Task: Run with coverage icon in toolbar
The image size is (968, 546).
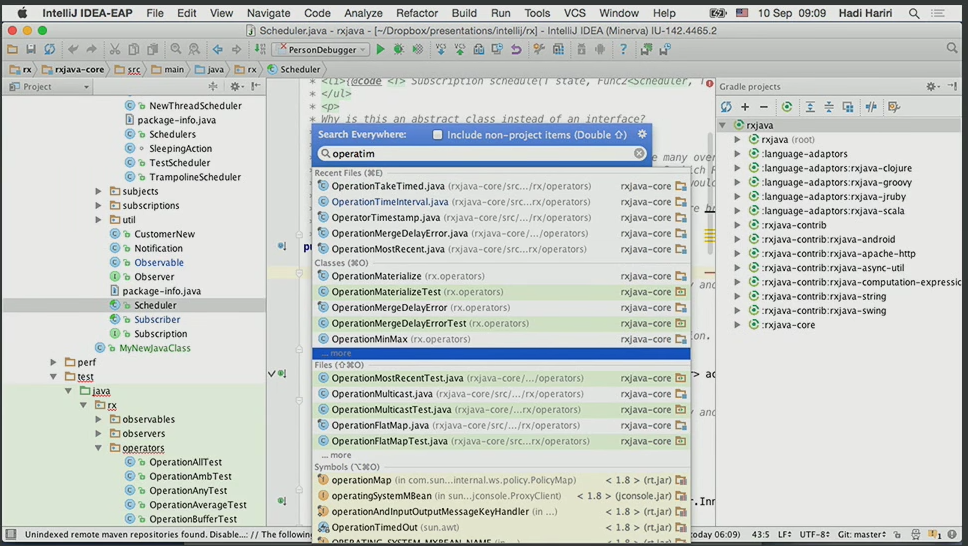Action: (418, 49)
